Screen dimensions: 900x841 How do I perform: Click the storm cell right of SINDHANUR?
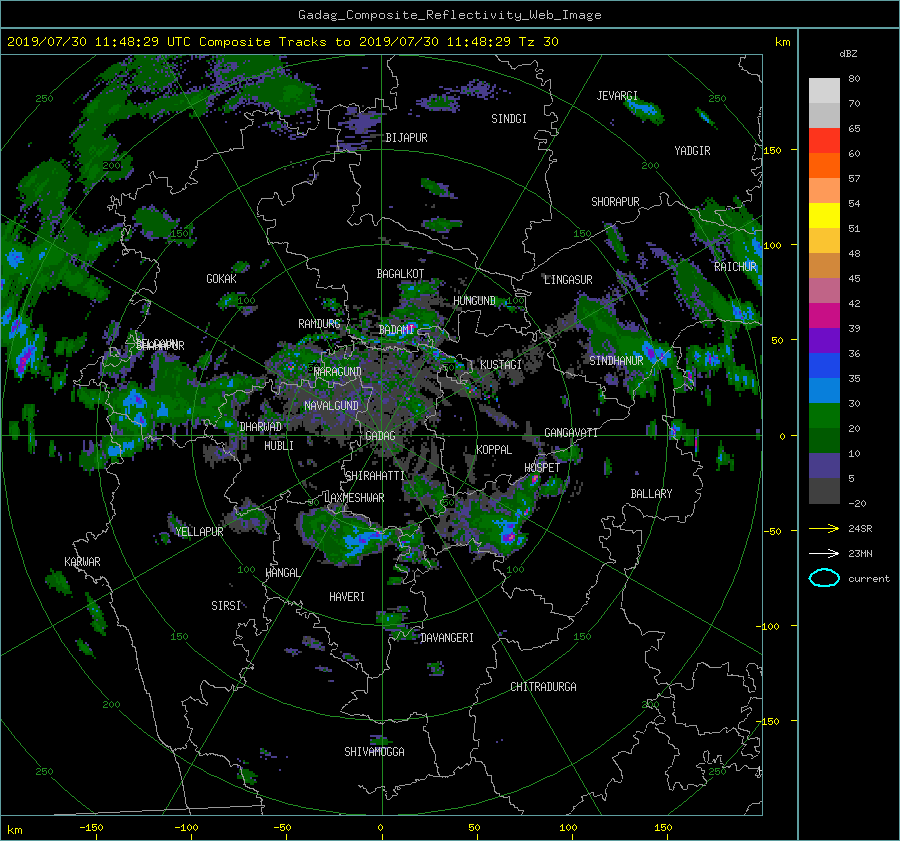pos(653,351)
